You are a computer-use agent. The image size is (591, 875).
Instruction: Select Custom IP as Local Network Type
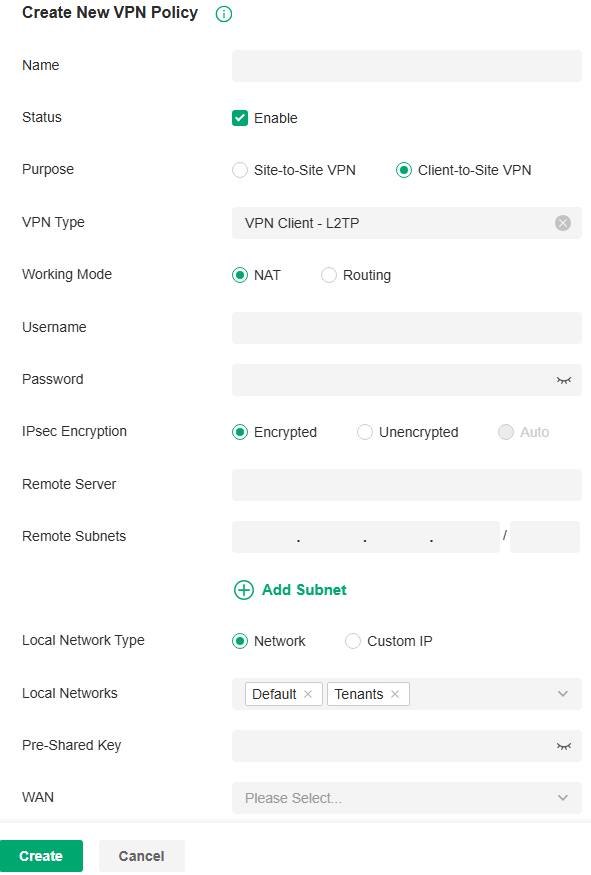point(353,641)
